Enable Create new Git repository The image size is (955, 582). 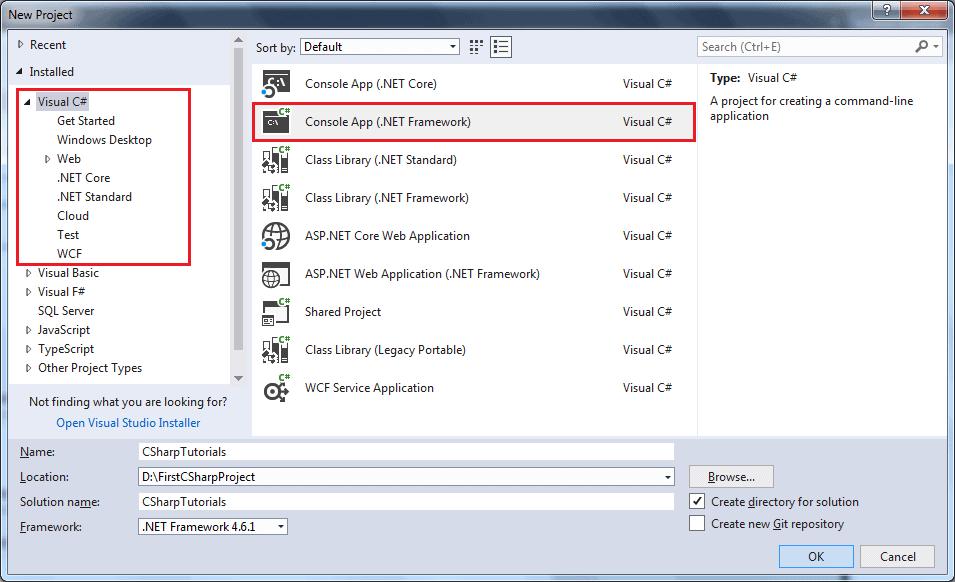[697, 523]
